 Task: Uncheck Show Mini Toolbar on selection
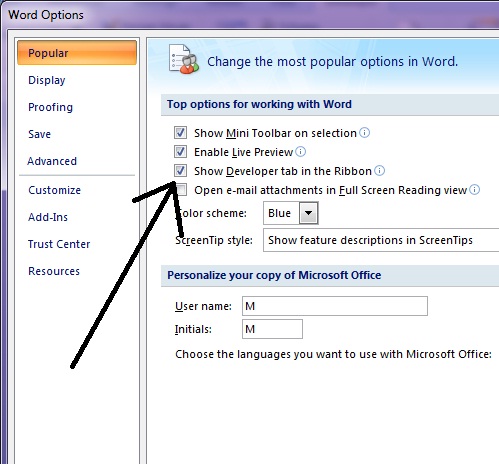pos(180,133)
